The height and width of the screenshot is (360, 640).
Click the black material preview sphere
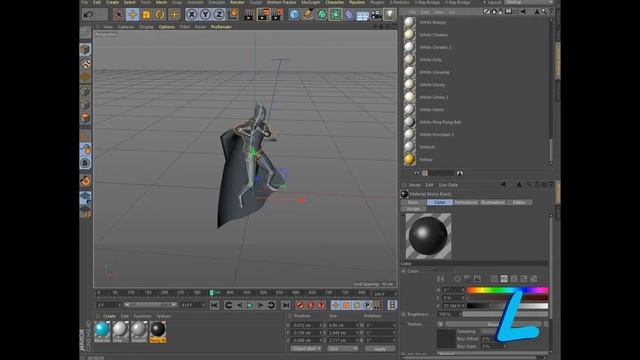428,236
